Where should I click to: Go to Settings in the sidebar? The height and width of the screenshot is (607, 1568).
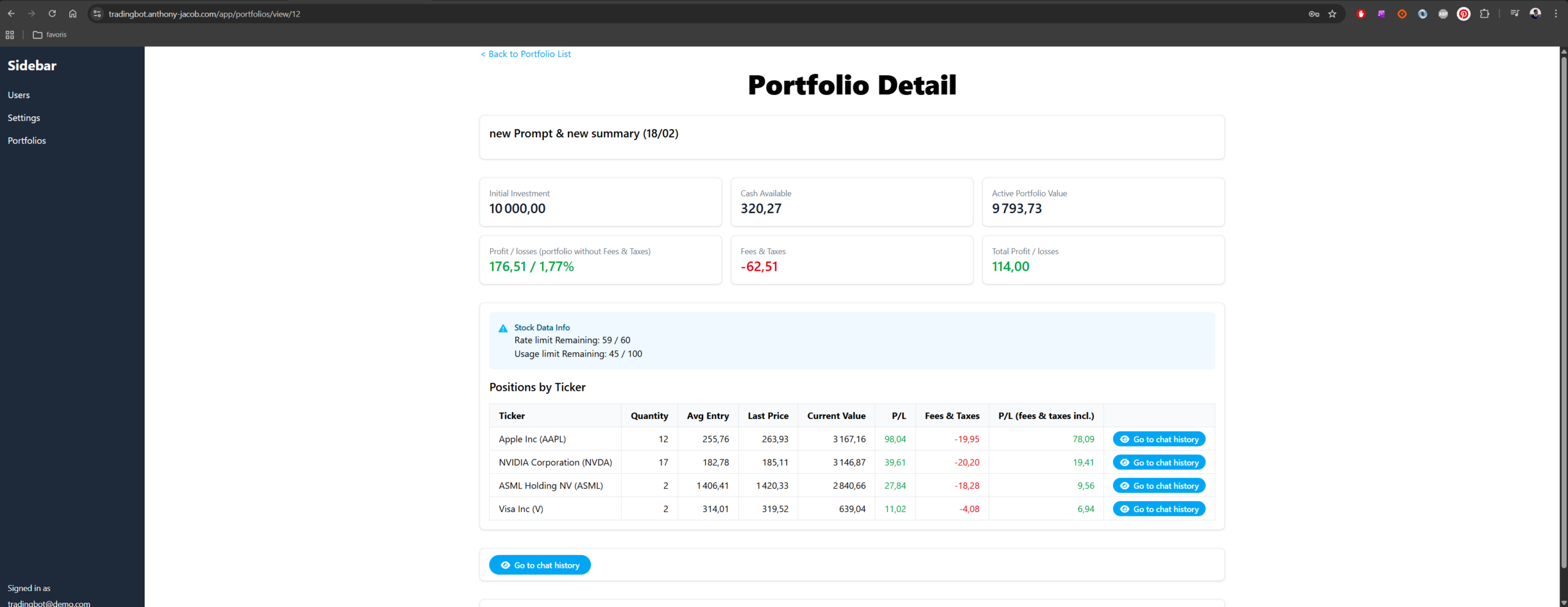coord(24,118)
